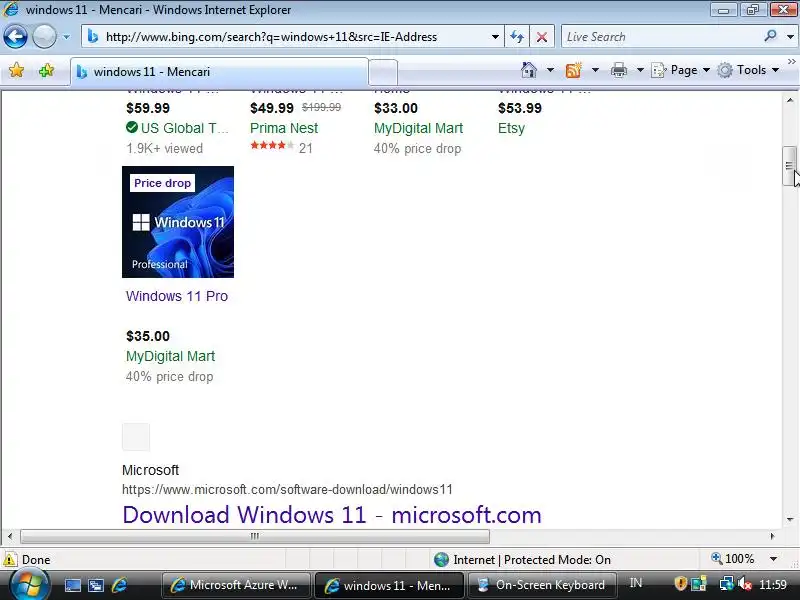Image resolution: width=800 pixels, height=600 pixels.
Task: Click Switch between windows quick launch icon
Action: point(96,585)
